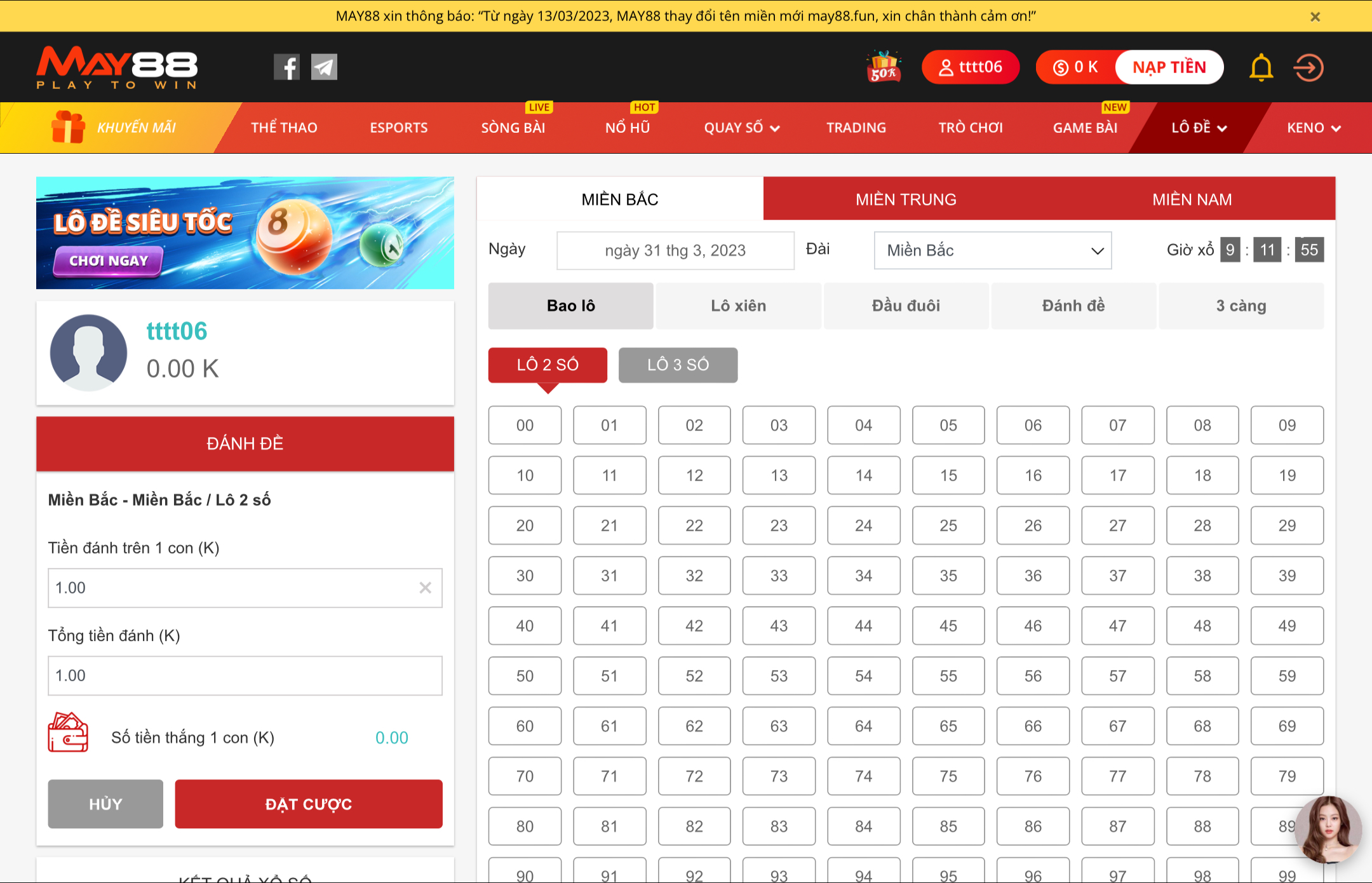This screenshot has height=883, width=1372.
Task: Select the Lô xiên bet type
Action: click(738, 306)
